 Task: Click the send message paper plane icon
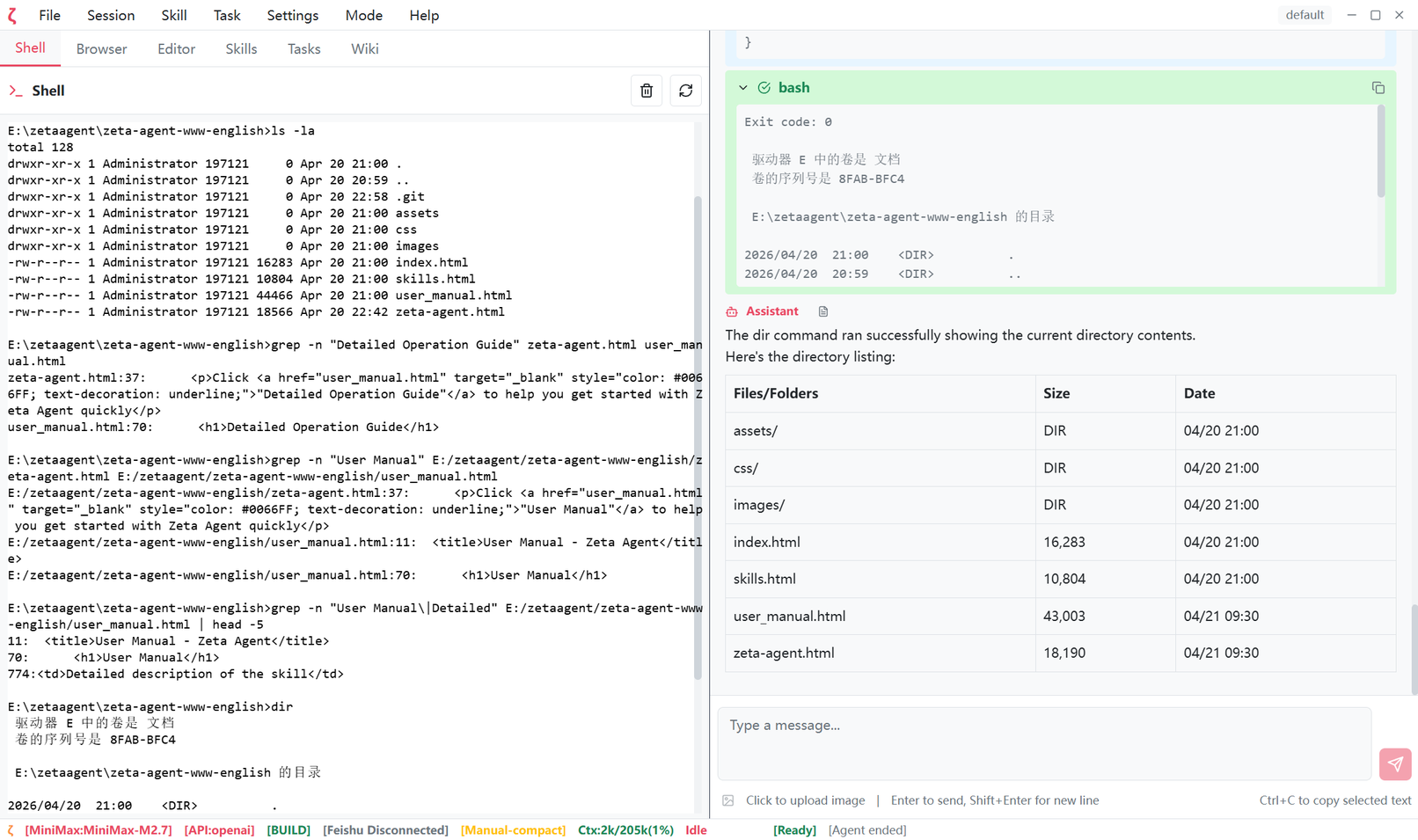1395,764
